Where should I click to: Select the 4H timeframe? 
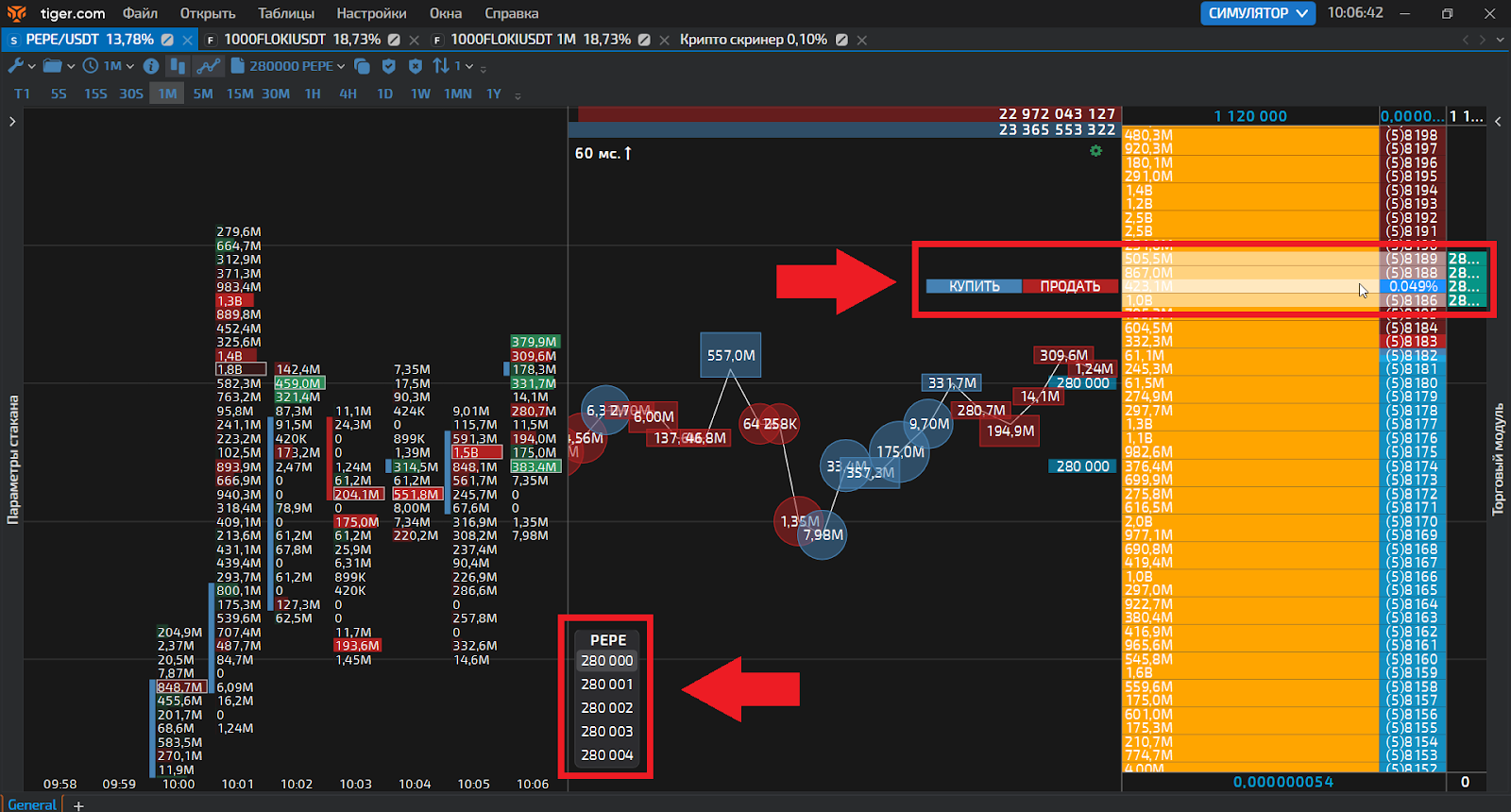pyautogui.click(x=348, y=93)
